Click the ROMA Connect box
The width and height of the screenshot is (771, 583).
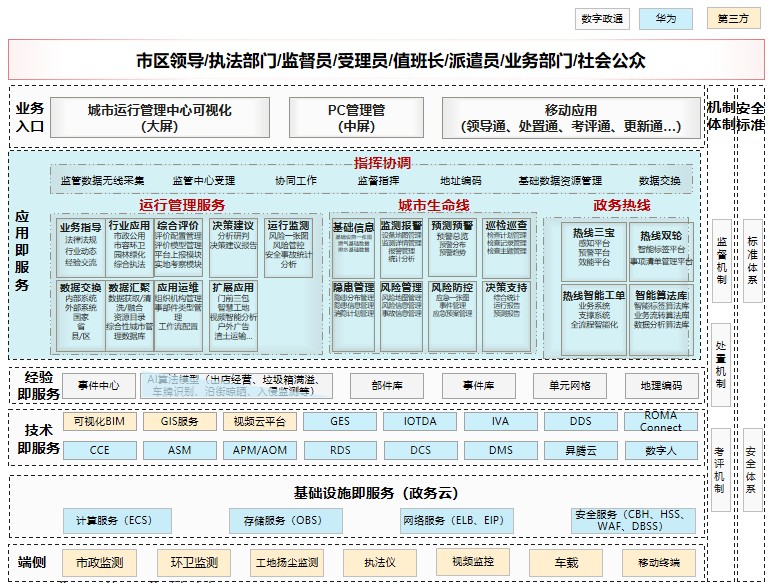coord(661,422)
